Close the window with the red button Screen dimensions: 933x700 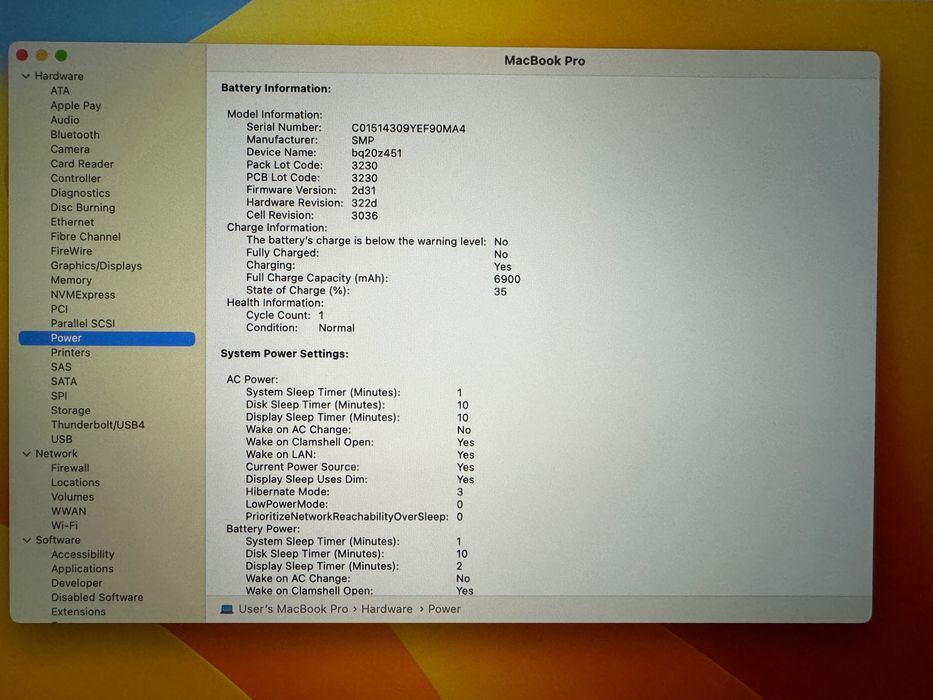(22, 55)
